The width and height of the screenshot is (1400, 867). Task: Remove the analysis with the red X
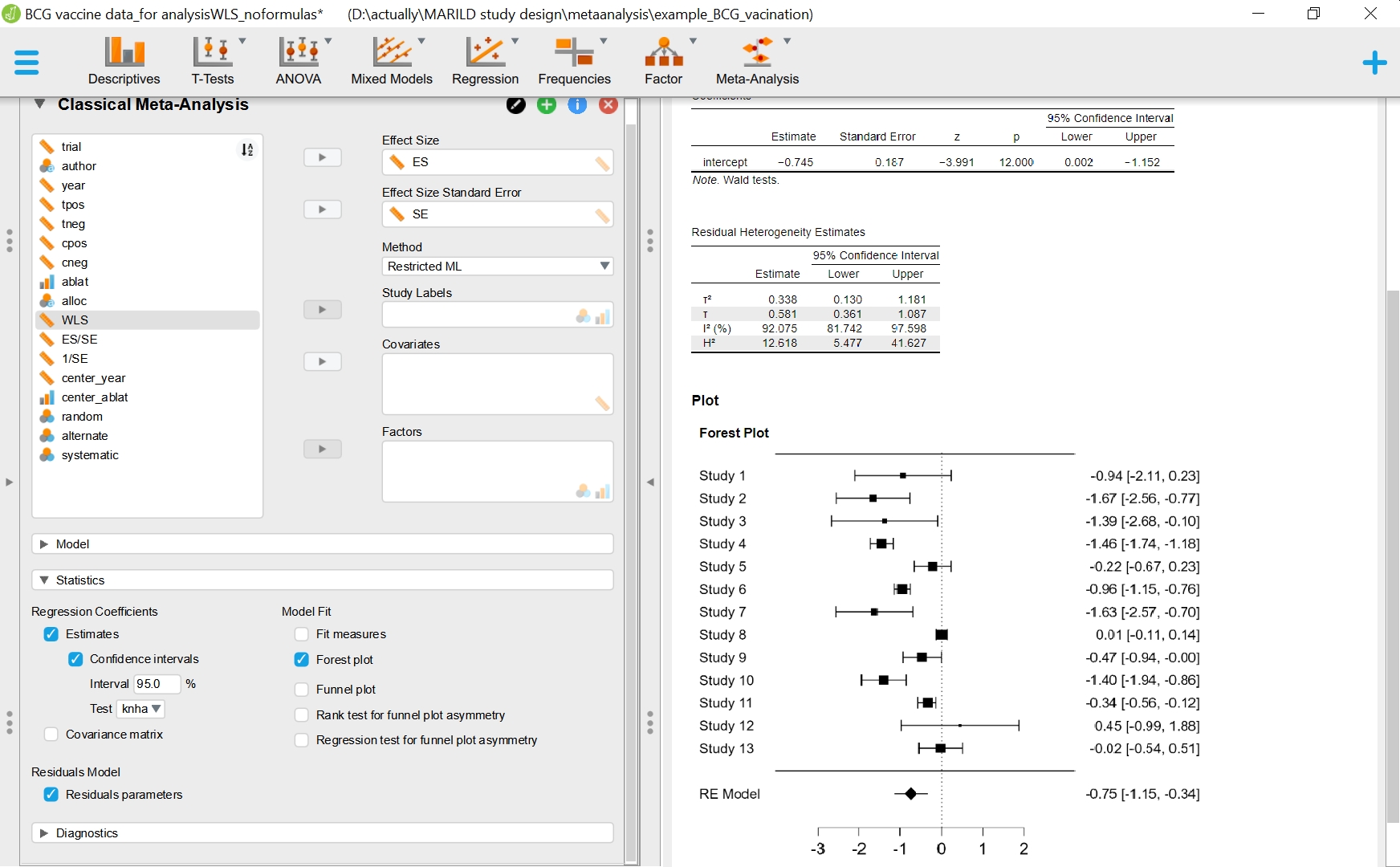[608, 104]
